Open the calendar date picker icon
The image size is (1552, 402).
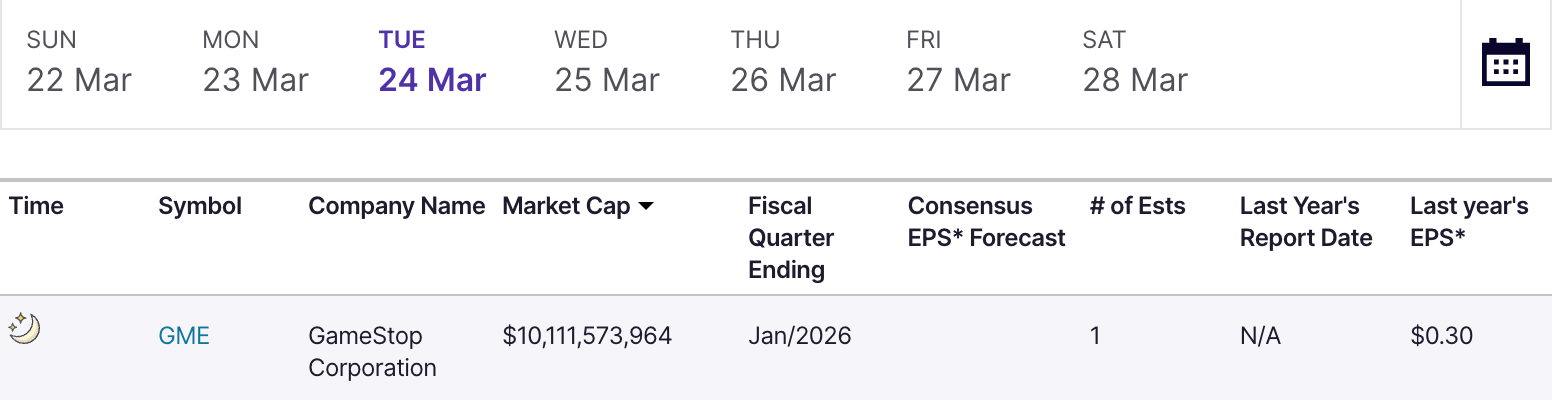1505,62
